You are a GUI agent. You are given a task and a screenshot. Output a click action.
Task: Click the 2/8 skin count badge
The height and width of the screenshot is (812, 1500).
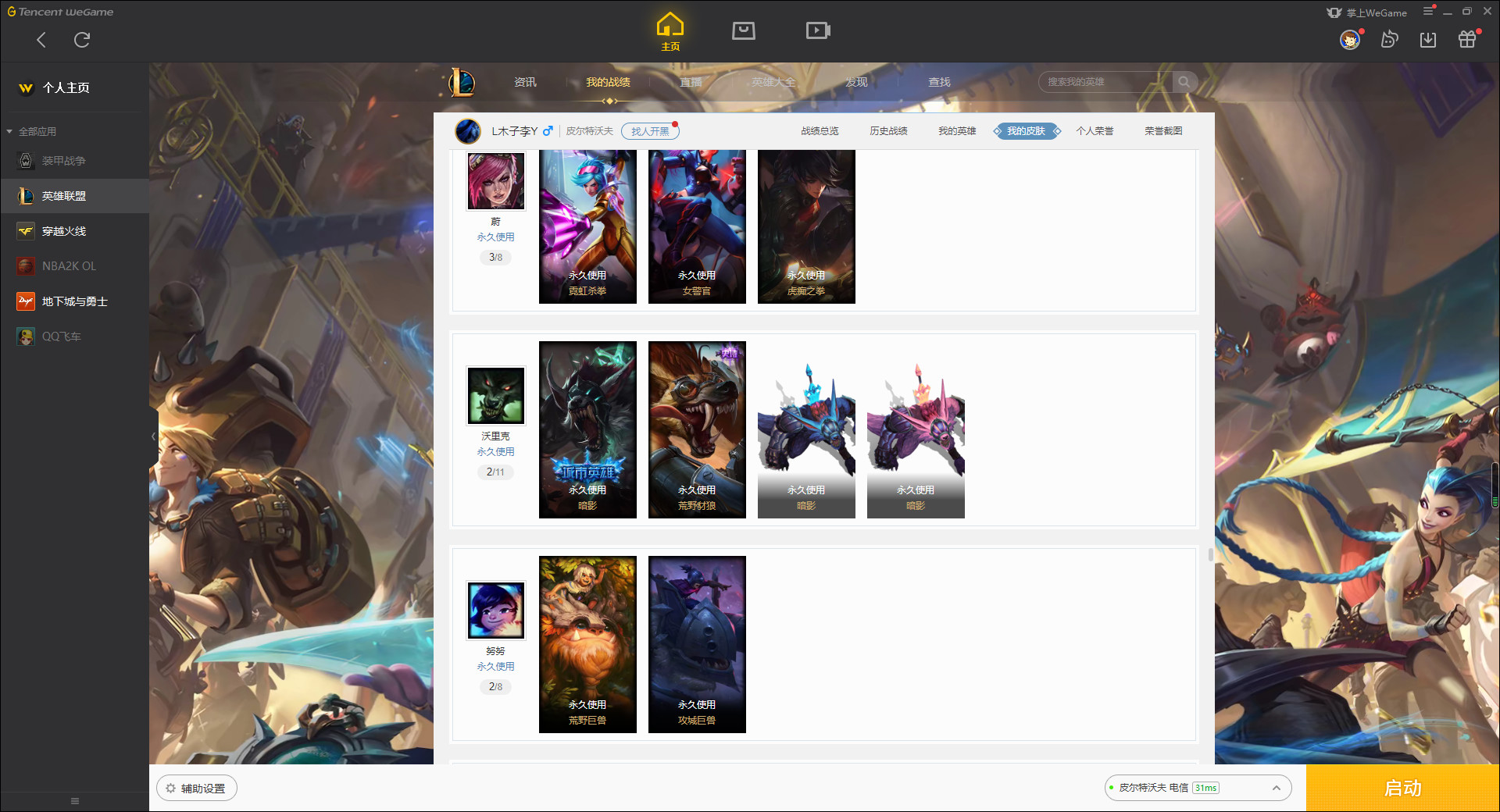[x=496, y=686]
